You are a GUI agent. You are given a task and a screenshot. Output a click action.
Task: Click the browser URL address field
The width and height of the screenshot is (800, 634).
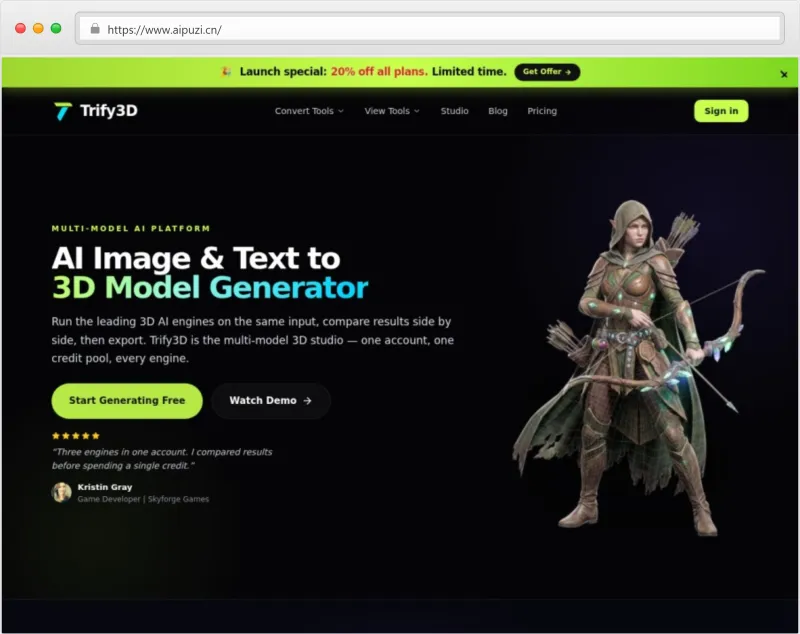pos(430,29)
